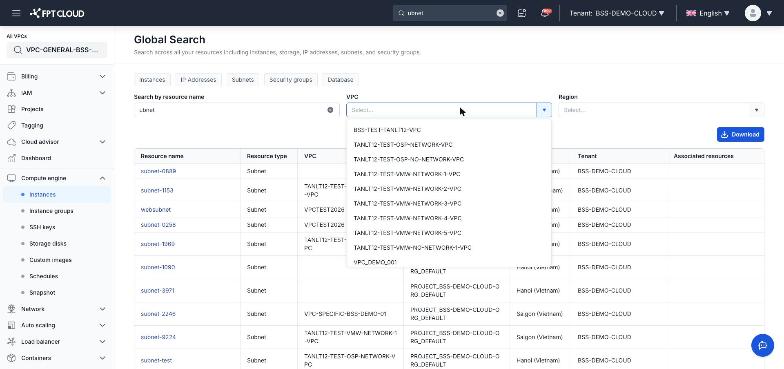Open the VPC-GENERAL-BSS VPC selector
This screenshot has height=369, width=784.
57,50
